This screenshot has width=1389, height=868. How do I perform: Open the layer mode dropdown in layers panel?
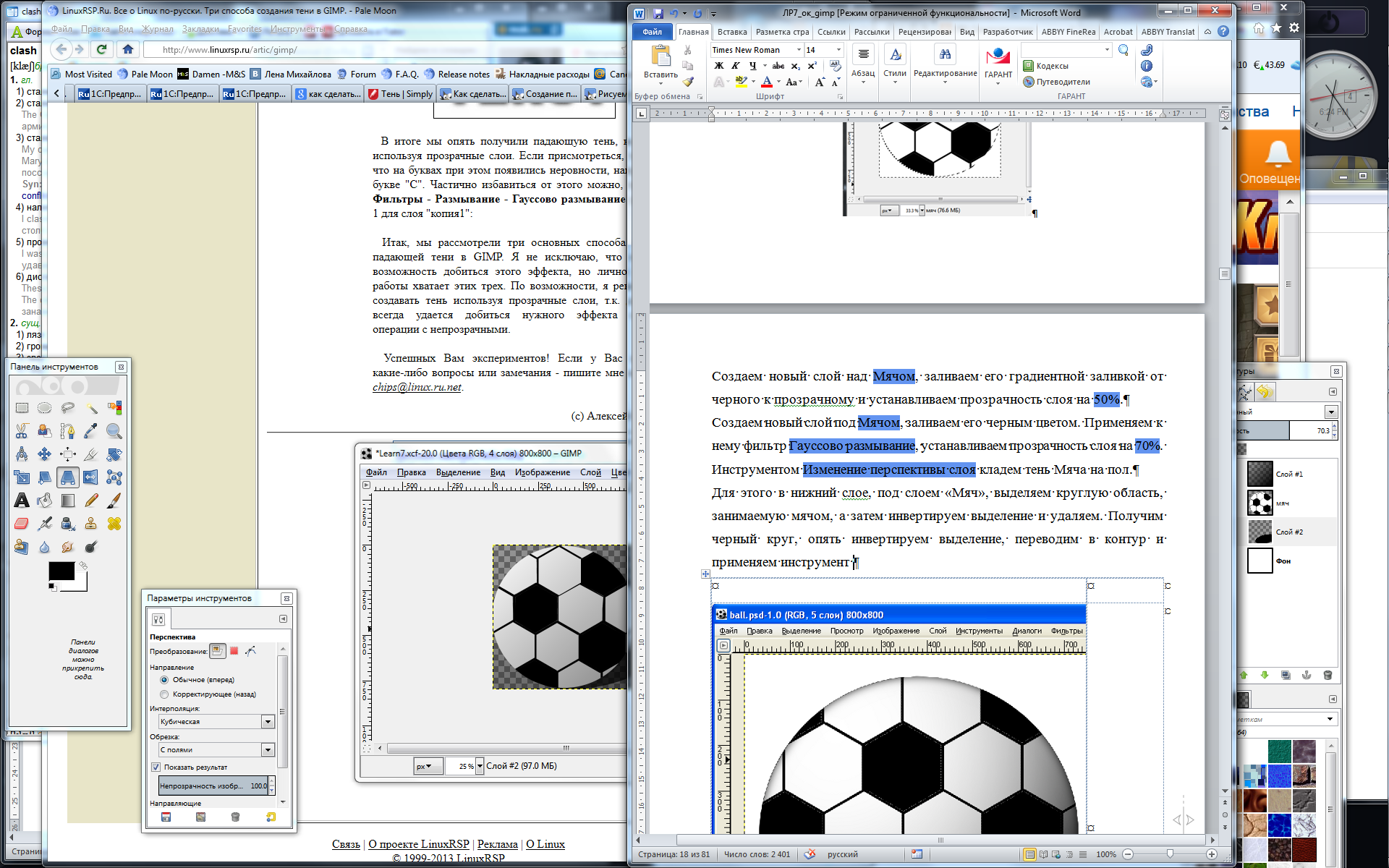click(x=1330, y=412)
